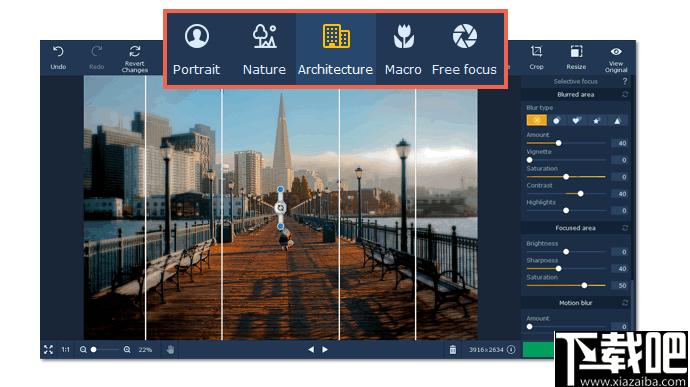
Task: Click Blurred area Saturation slider handle
Action: click(566, 177)
